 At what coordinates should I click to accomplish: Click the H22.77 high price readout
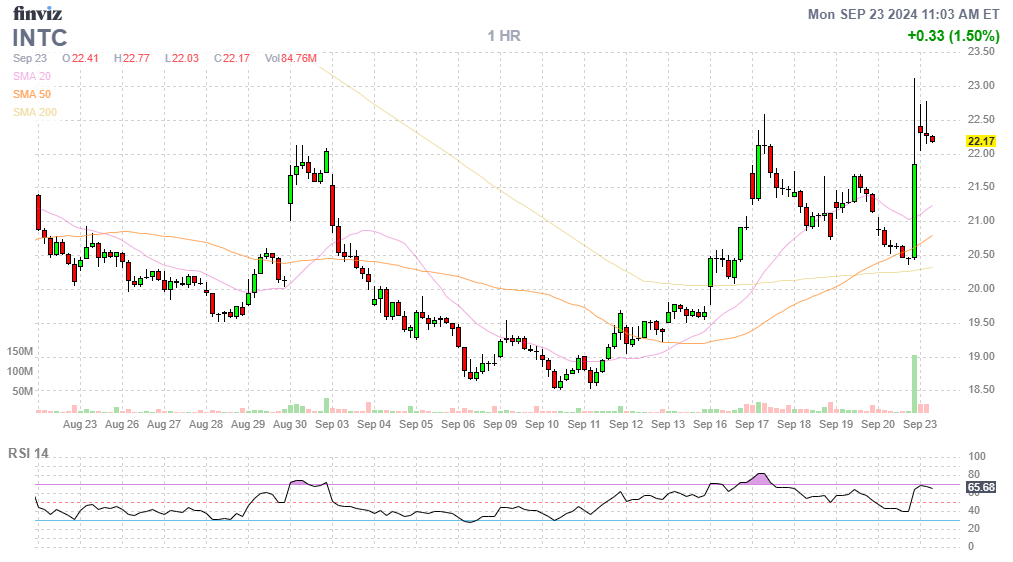[131, 58]
